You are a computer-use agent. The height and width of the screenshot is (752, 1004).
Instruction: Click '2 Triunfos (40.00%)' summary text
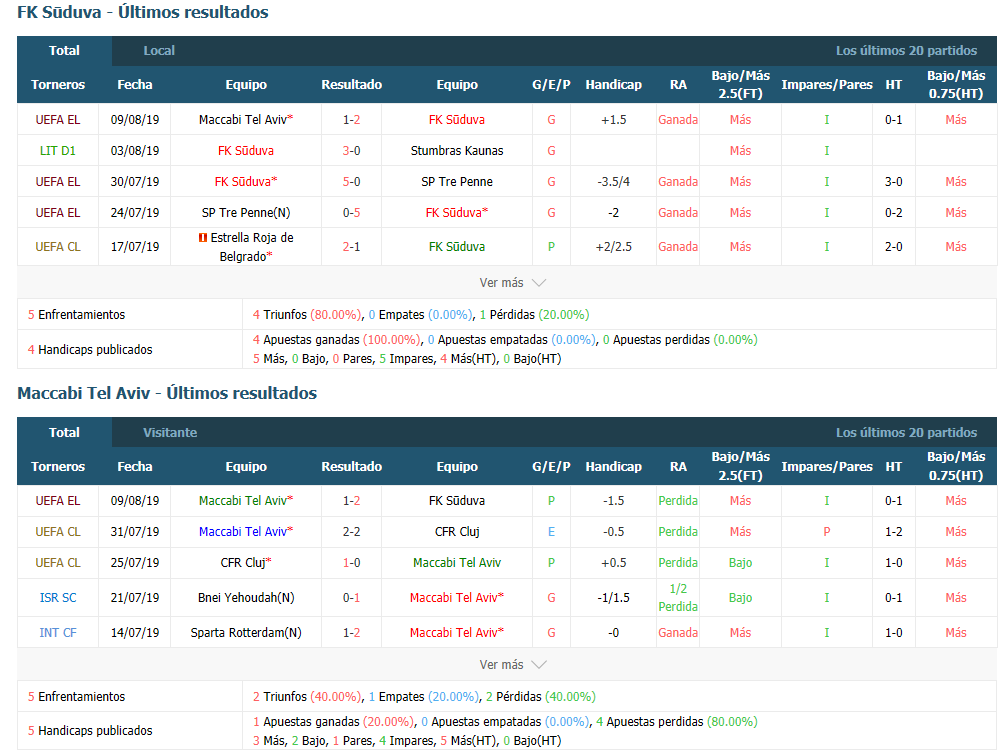[307, 696]
